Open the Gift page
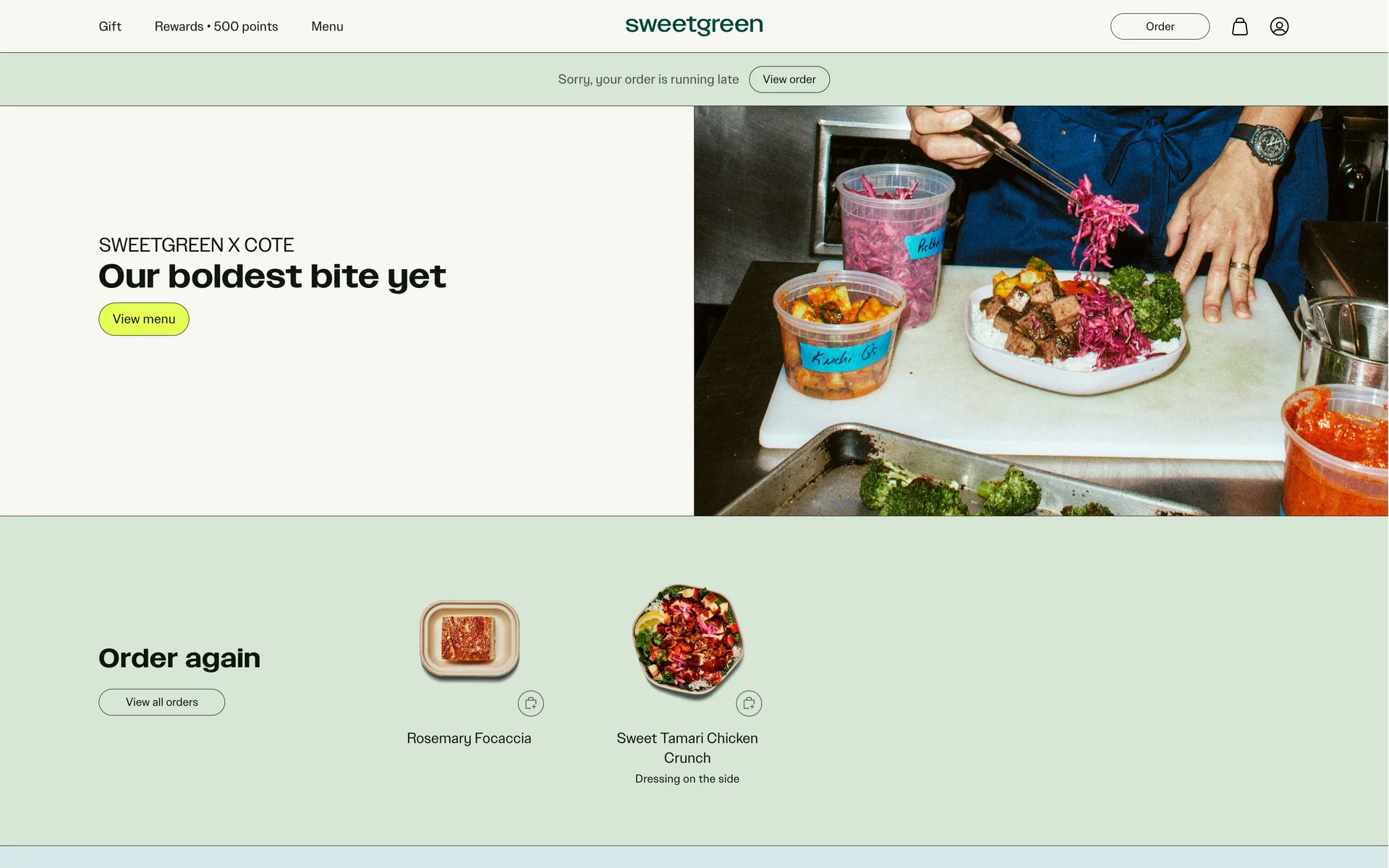The height and width of the screenshot is (868, 1389). click(110, 27)
